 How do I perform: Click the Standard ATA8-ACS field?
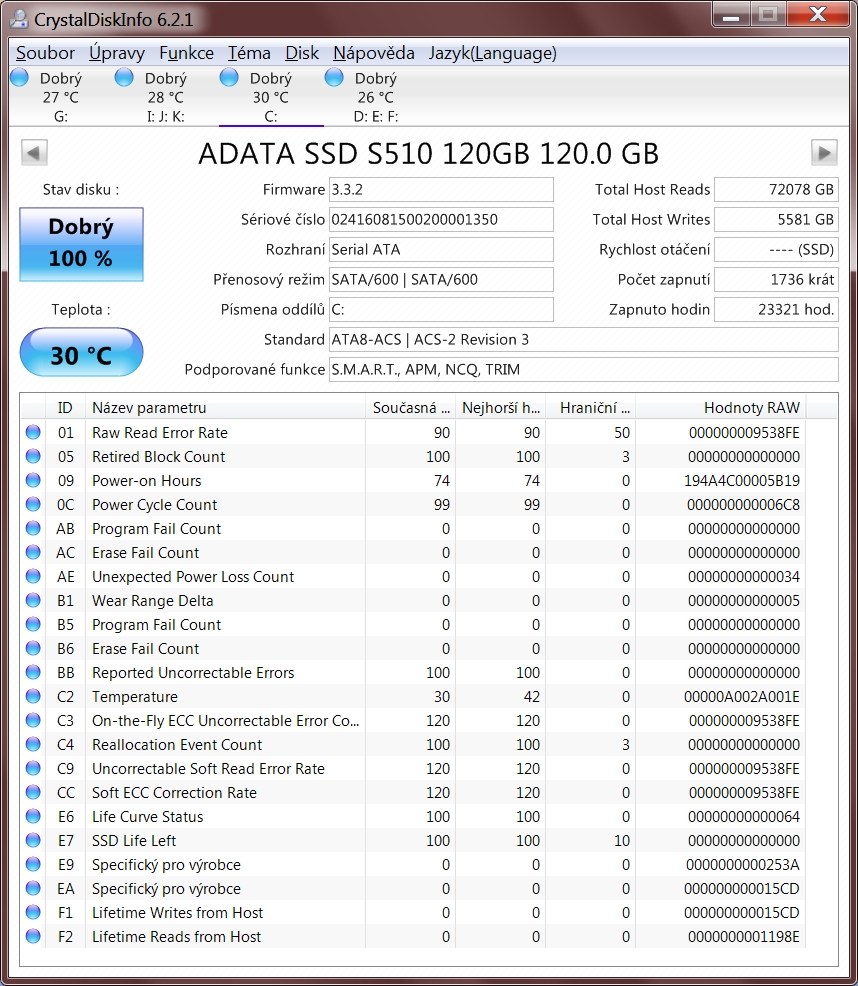(584, 340)
